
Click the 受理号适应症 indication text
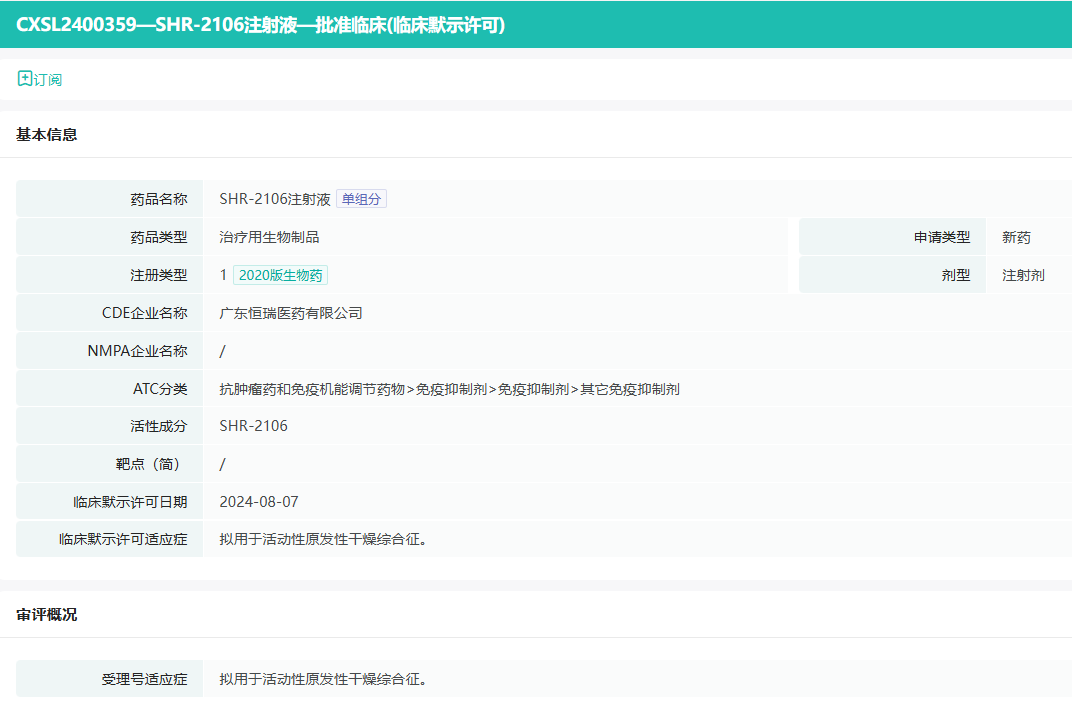pos(324,679)
